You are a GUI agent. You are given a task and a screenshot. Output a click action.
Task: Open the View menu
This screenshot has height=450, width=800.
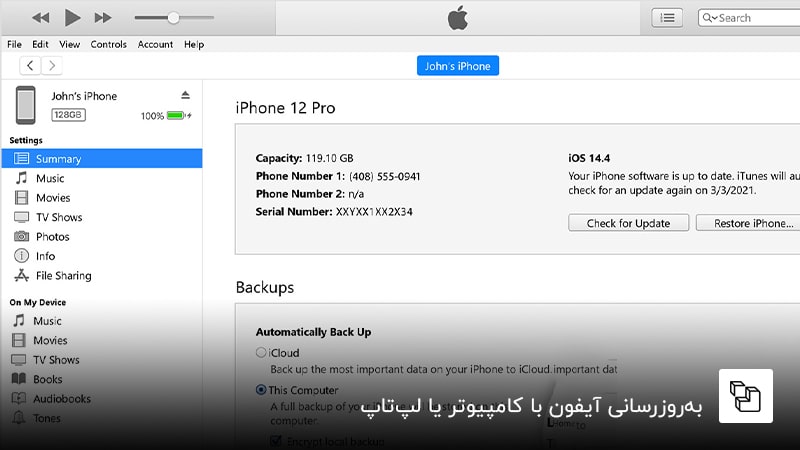(69, 44)
